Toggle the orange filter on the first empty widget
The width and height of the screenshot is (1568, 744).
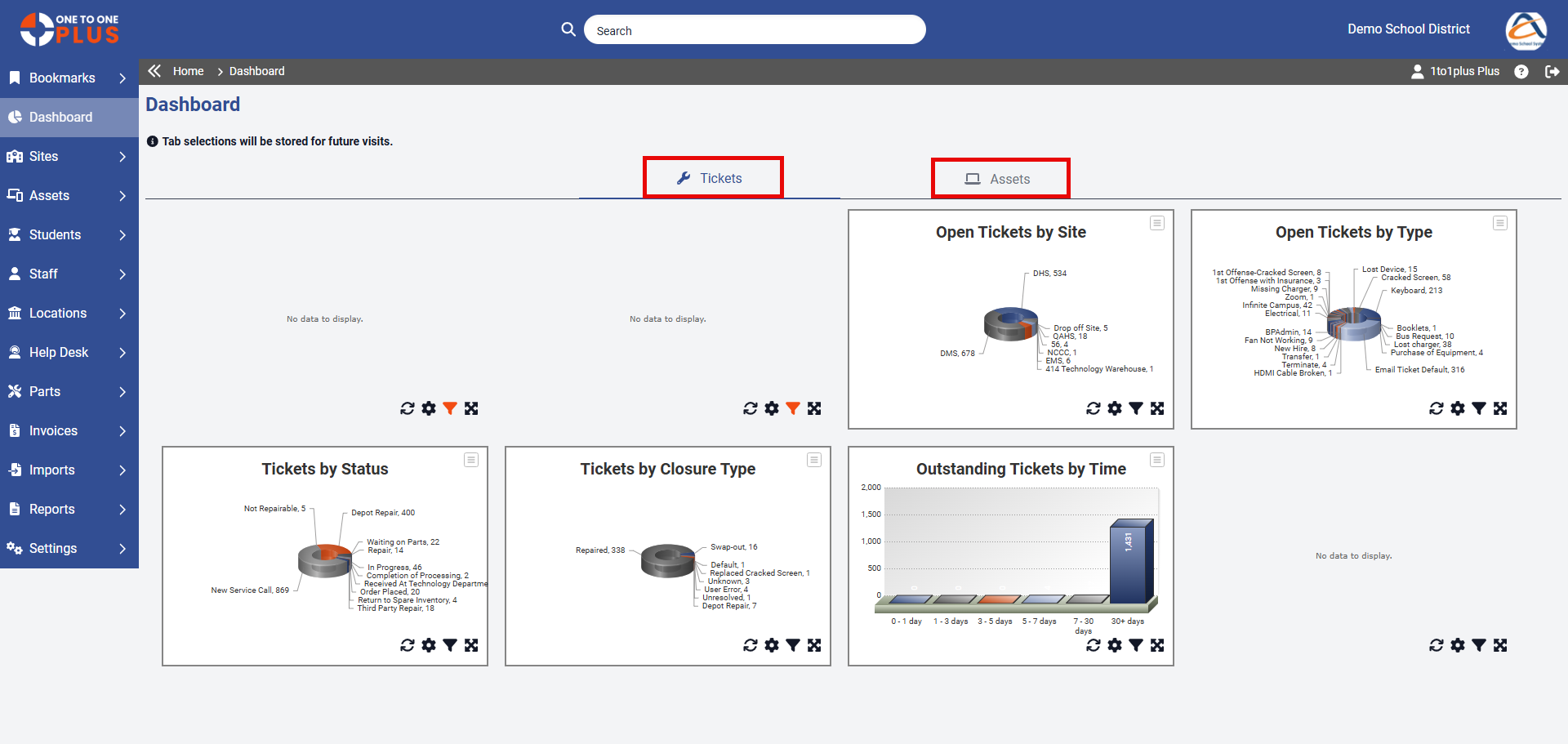point(450,408)
